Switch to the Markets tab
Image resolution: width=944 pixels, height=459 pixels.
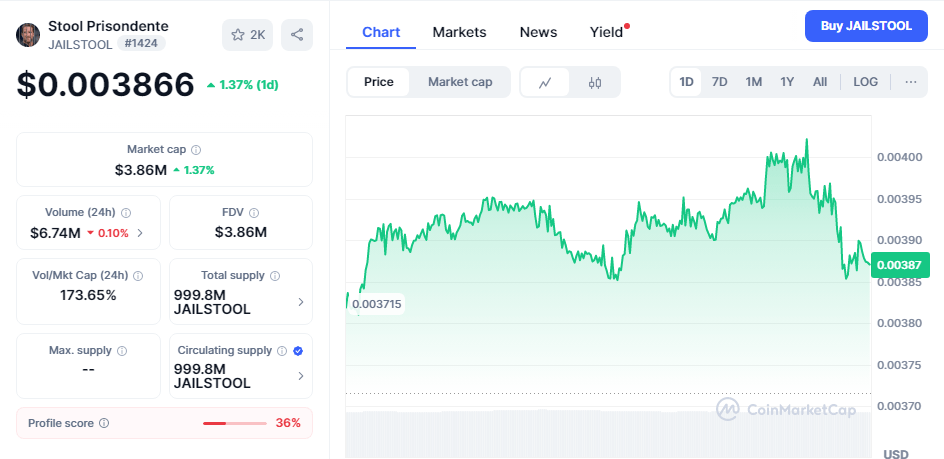(459, 32)
